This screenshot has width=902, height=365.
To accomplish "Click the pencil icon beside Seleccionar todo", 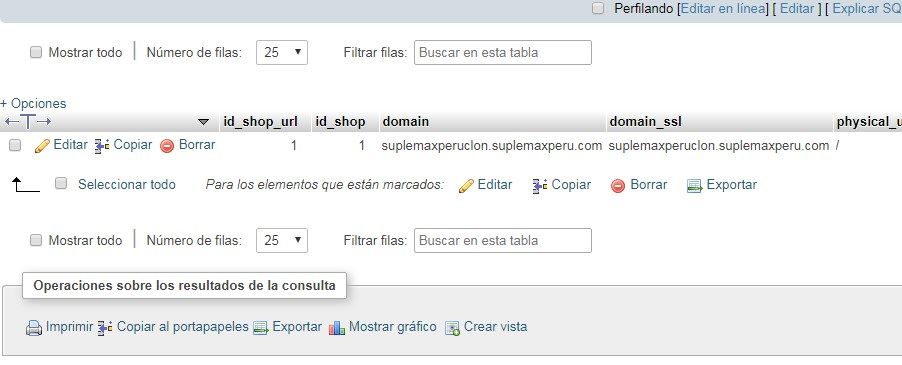I will coord(467,186).
